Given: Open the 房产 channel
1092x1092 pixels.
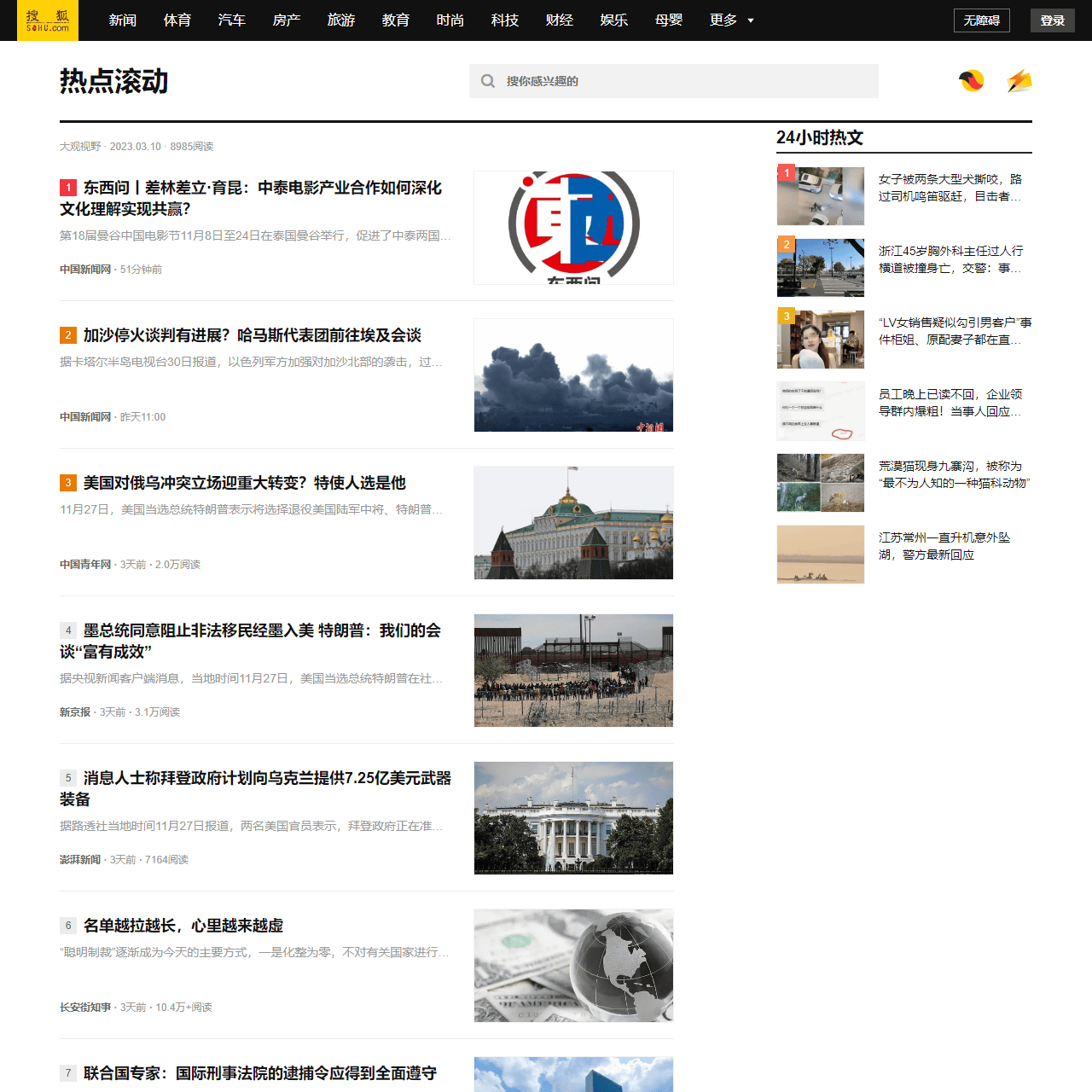Looking at the screenshot, I should point(287,20).
